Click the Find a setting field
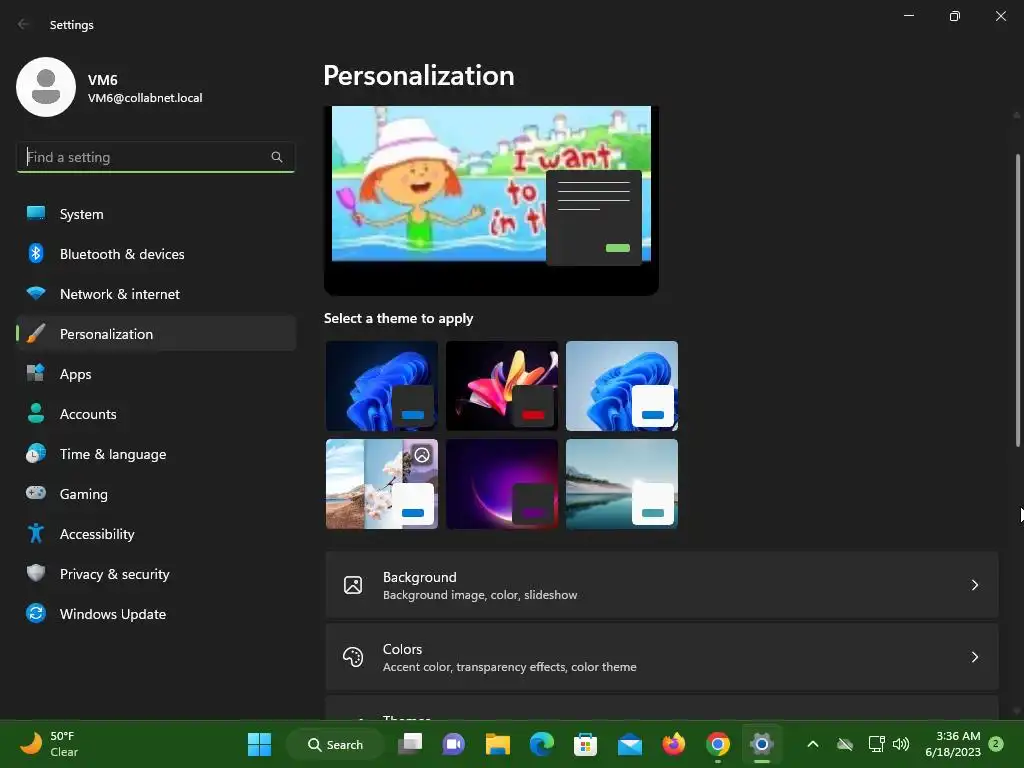This screenshot has width=1024, height=768. 155,157
